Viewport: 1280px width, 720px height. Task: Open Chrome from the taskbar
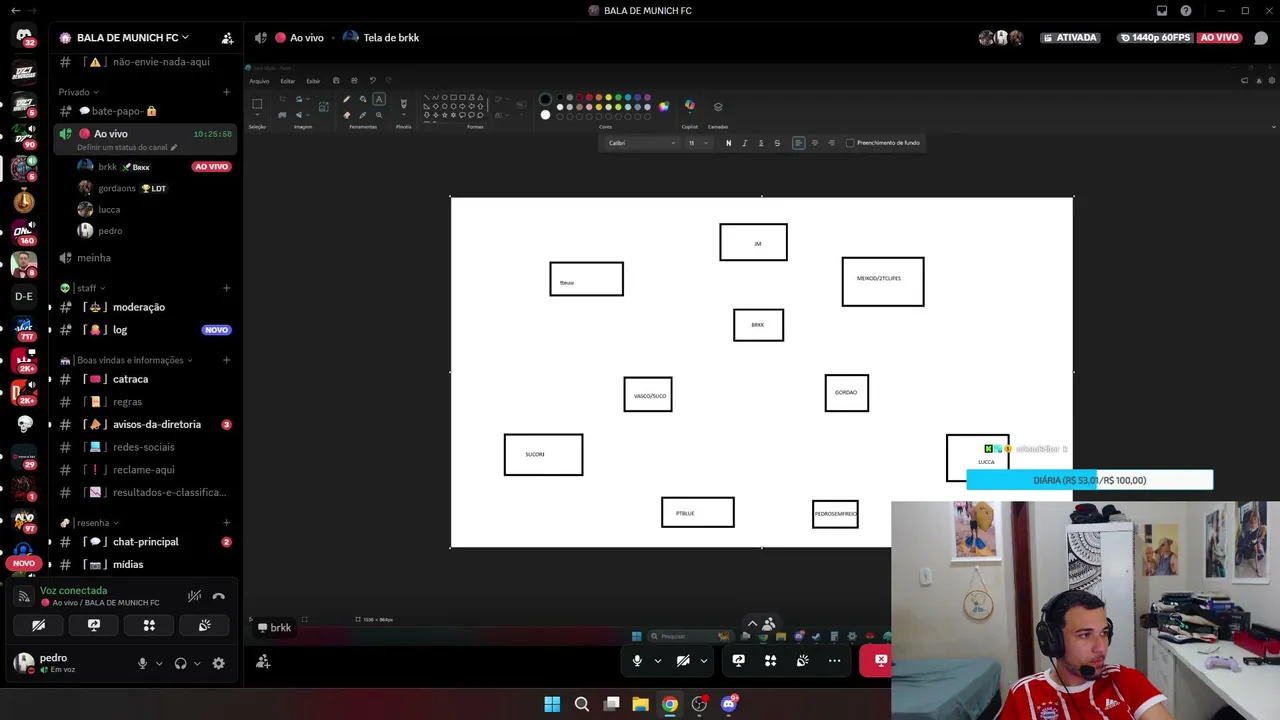coord(670,704)
